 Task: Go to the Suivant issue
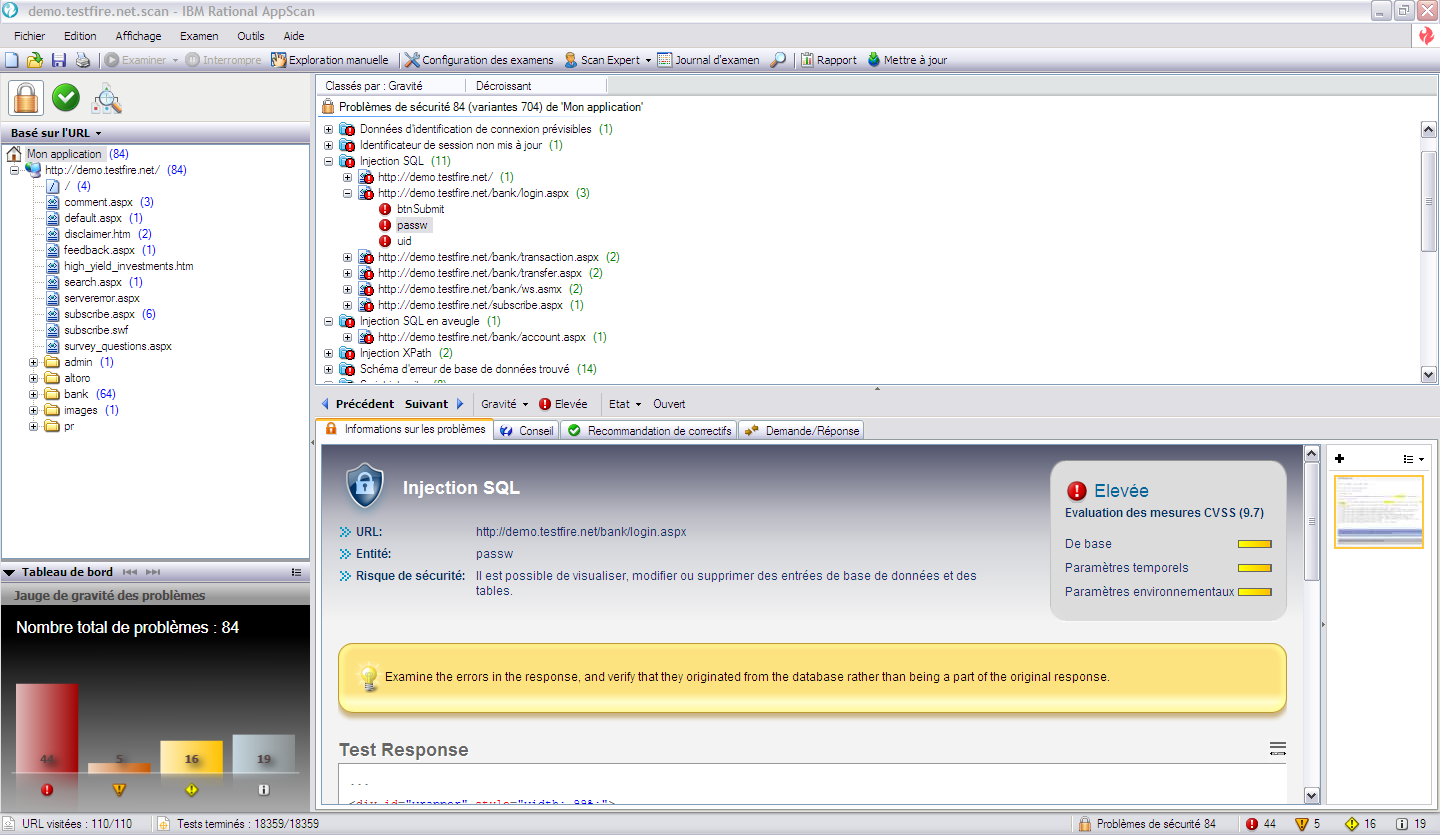[426, 404]
